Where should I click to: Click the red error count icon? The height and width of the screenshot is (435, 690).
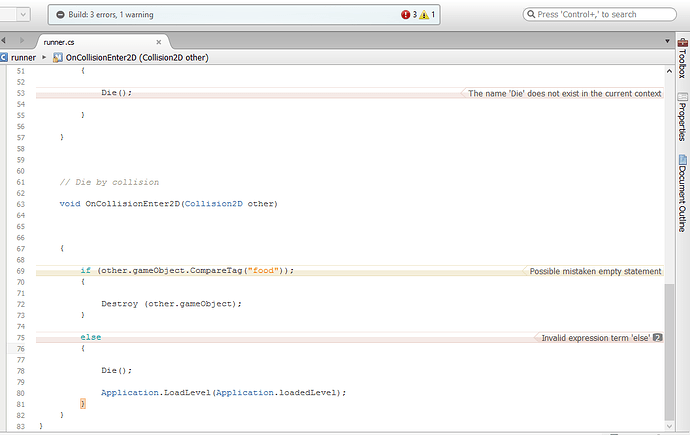tap(406, 15)
